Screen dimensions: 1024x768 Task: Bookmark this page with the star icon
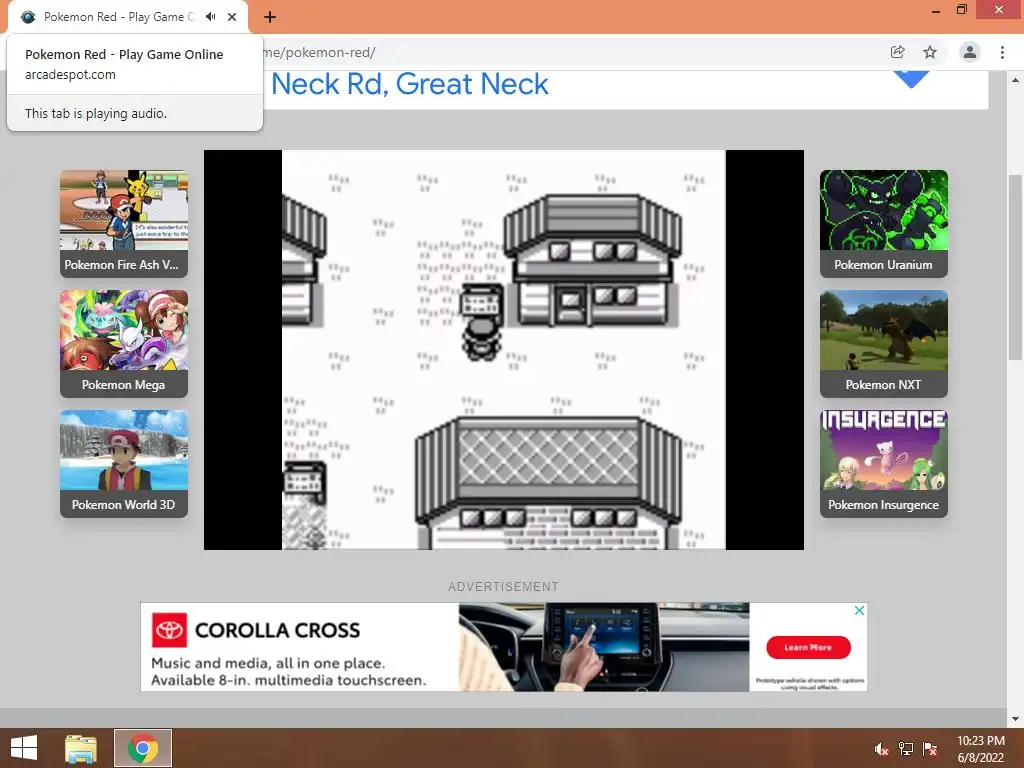pyautogui.click(x=930, y=52)
